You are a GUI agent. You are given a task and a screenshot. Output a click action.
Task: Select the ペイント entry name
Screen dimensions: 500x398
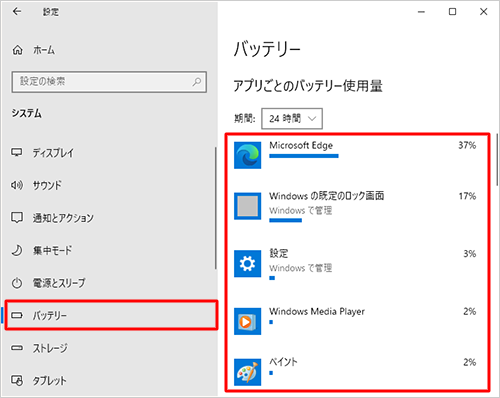(283, 362)
